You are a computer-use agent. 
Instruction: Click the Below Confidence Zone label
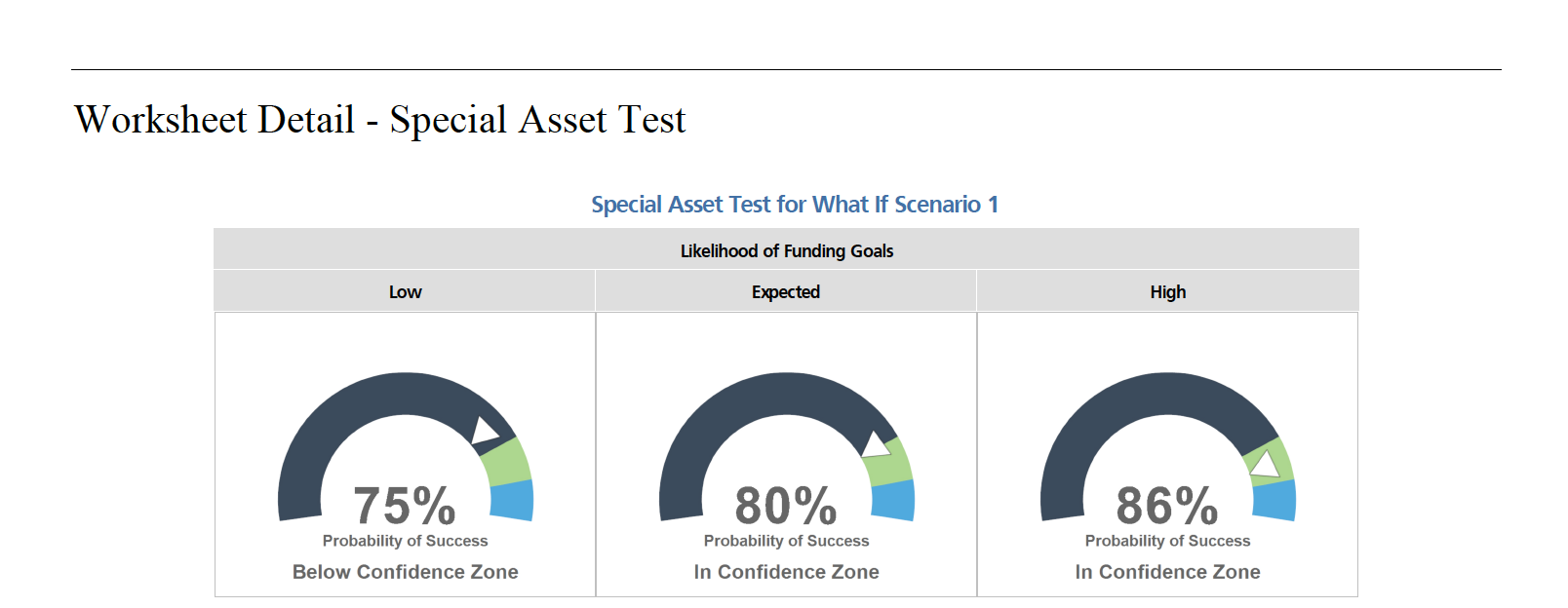tap(405, 572)
